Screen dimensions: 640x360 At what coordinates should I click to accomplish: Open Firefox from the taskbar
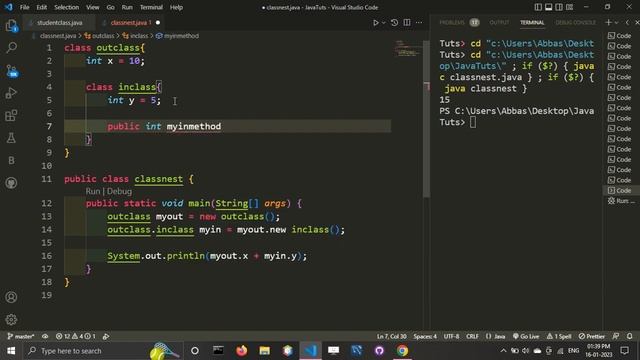click(242, 351)
